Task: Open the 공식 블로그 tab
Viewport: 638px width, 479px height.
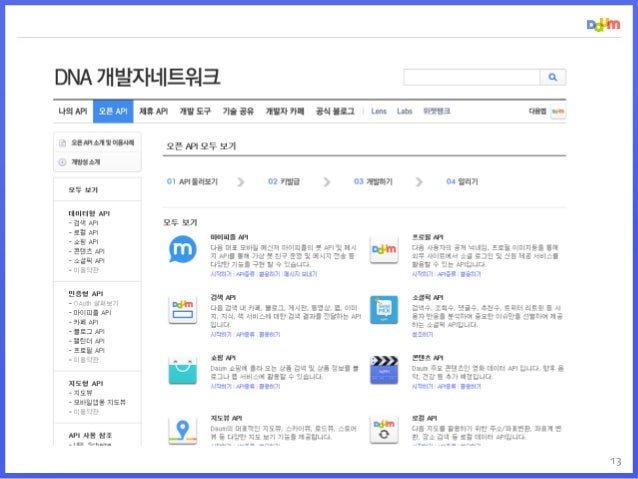Action: [x=335, y=111]
